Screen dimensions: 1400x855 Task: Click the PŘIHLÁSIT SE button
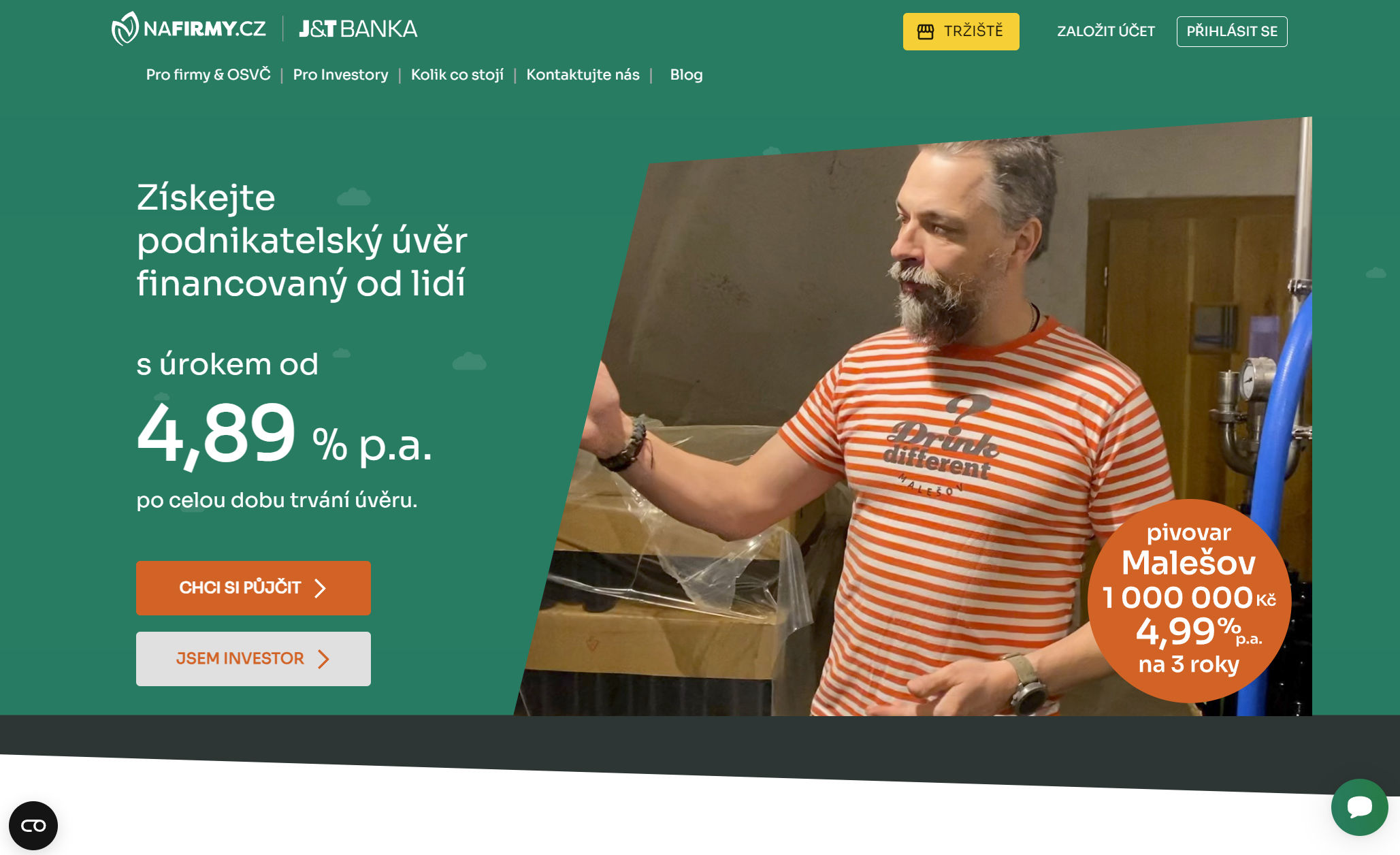click(1232, 31)
